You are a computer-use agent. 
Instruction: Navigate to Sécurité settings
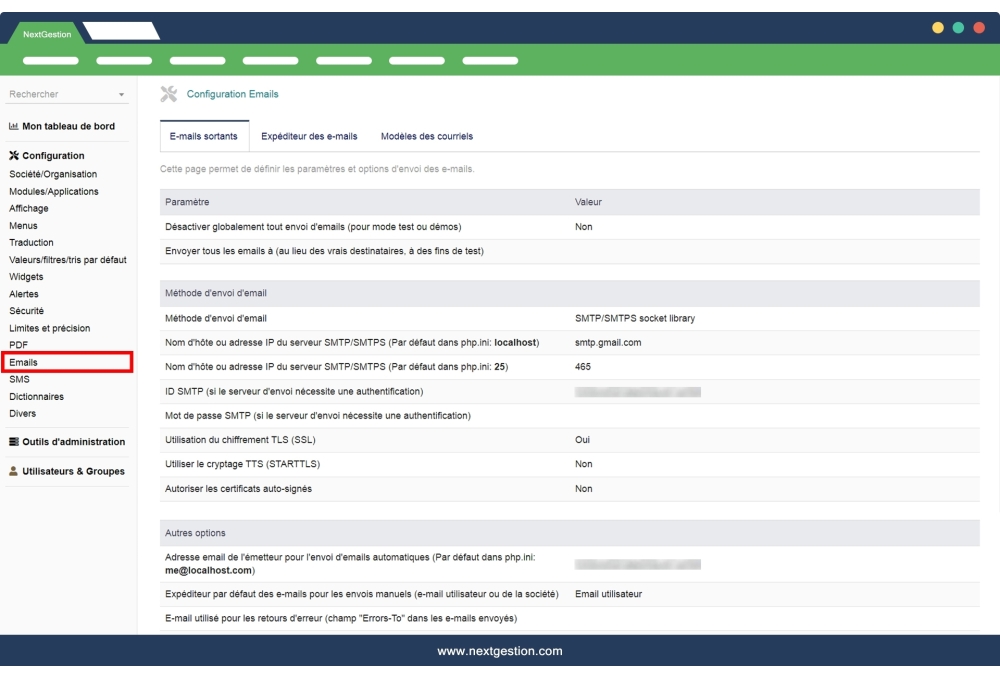point(26,311)
